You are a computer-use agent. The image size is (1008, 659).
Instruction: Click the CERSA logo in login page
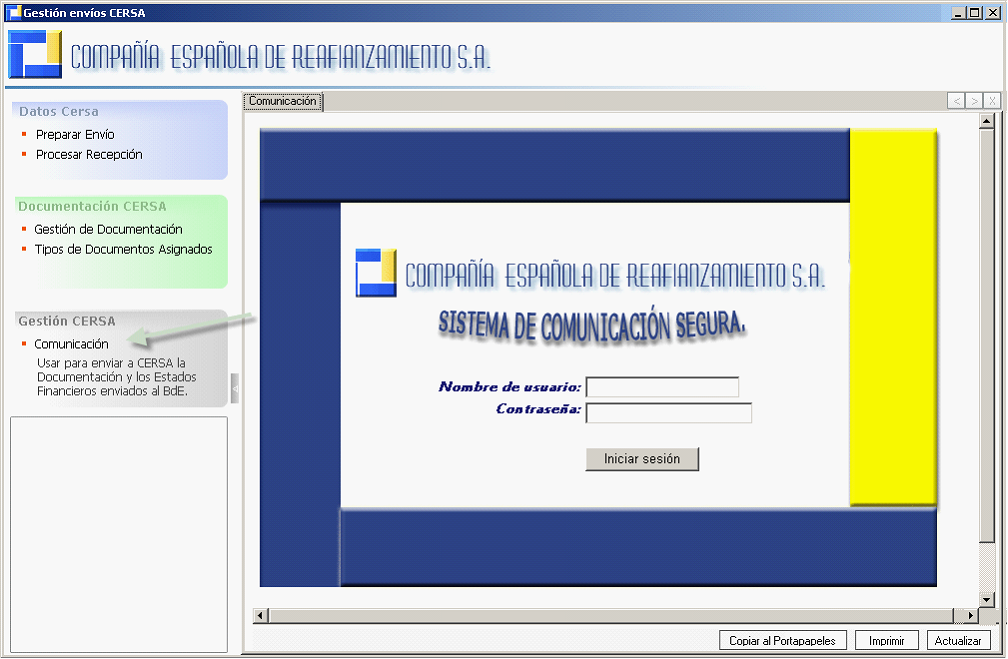pyautogui.click(x=376, y=273)
